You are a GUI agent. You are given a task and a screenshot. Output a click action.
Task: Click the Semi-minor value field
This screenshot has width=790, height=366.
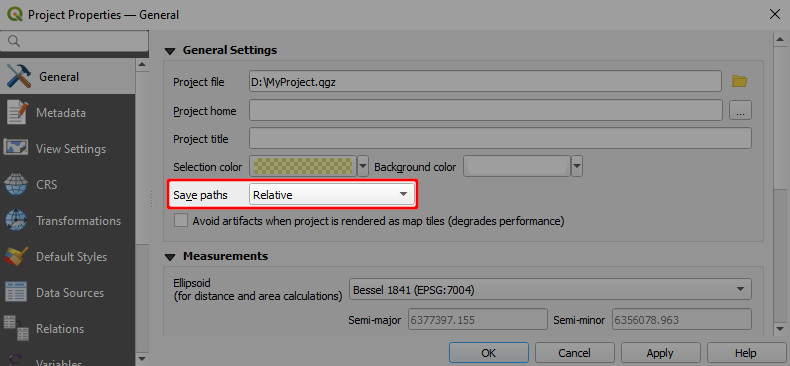coord(682,320)
